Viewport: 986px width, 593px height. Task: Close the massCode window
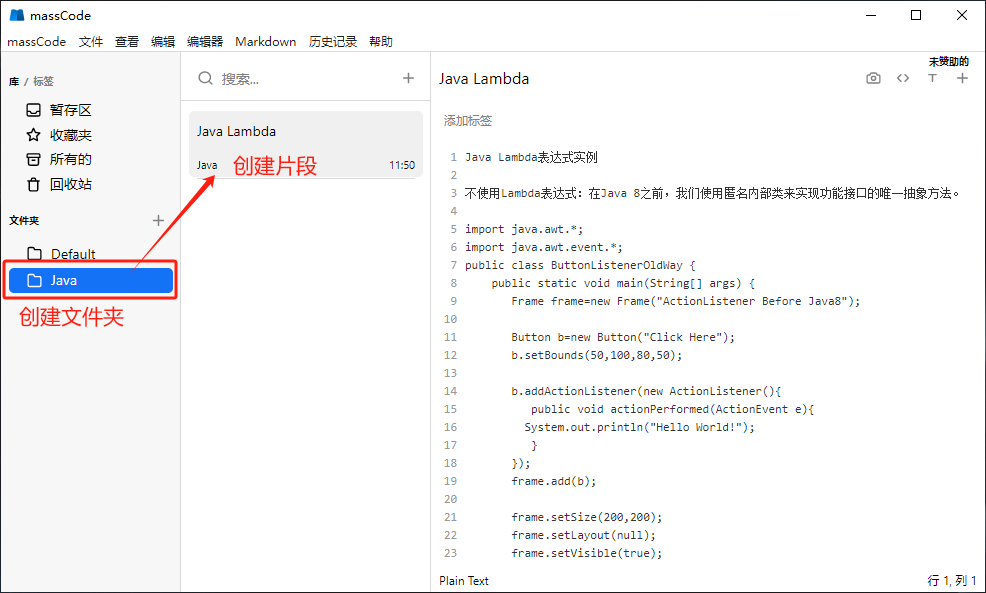pos(962,15)
